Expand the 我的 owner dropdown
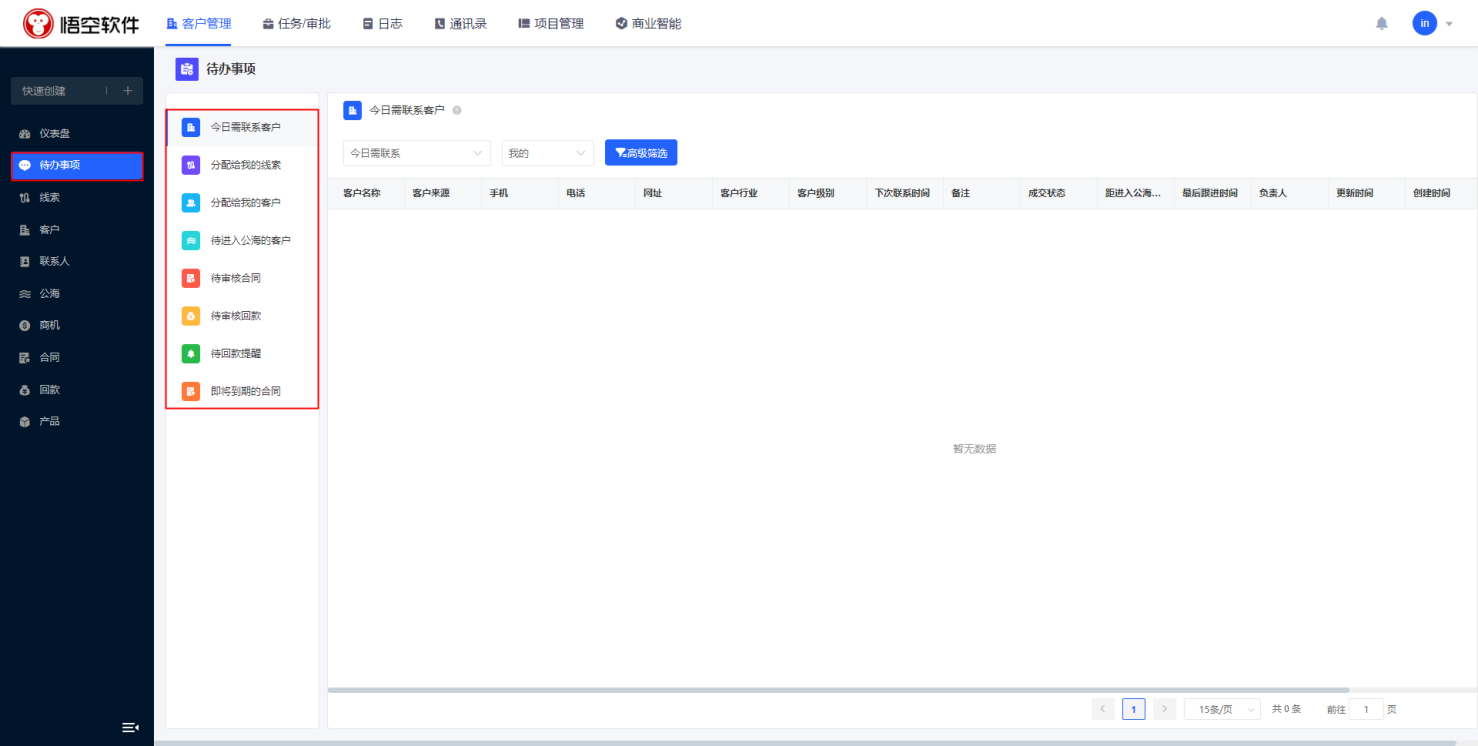1478x746 pixels. click(x=547, y=153)
